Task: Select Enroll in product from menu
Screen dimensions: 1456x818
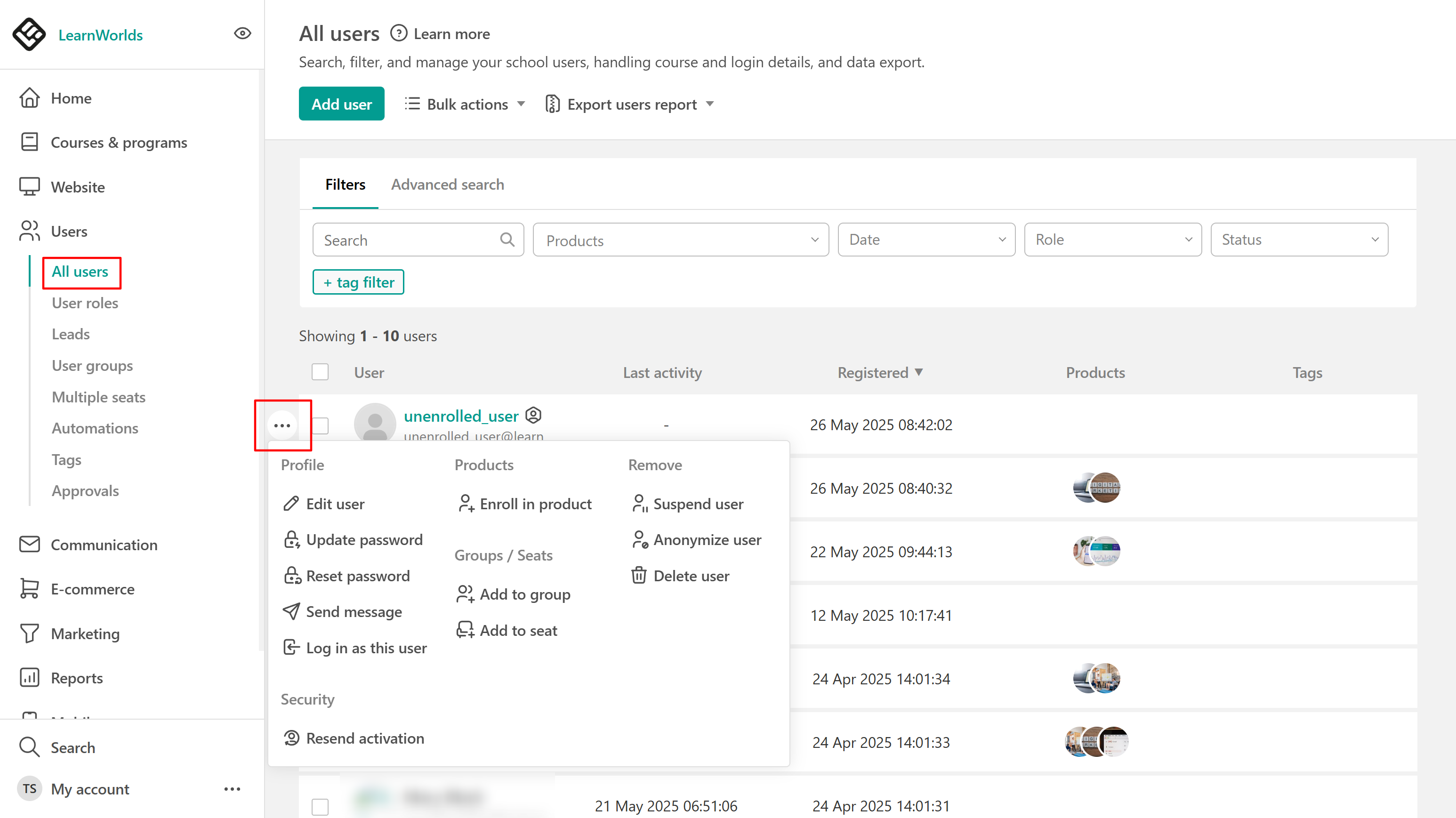Action: (535, 504)
